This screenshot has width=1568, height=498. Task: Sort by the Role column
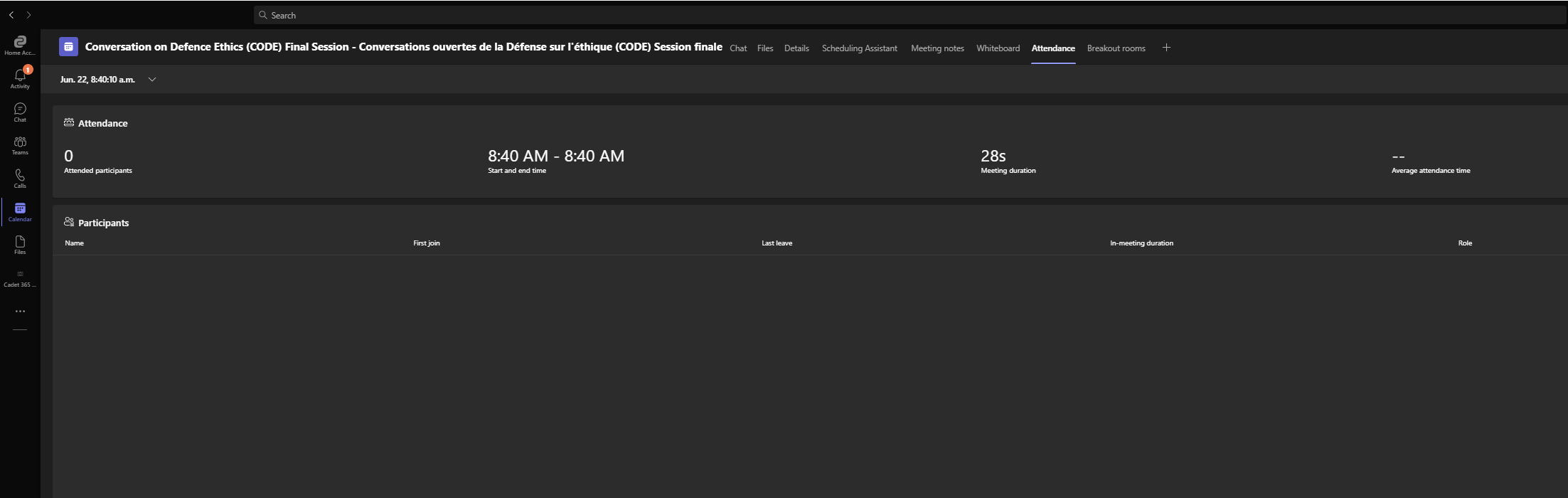click(1465, 243)
